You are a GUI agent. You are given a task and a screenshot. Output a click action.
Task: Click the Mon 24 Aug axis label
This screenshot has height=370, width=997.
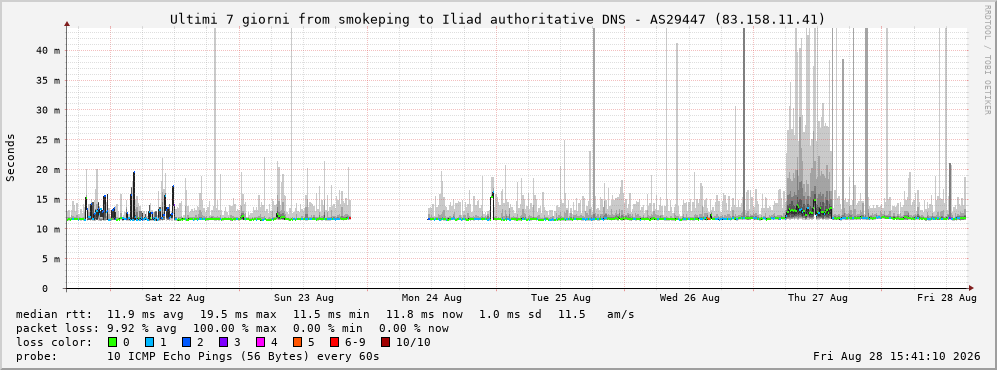tap(432, 298)
